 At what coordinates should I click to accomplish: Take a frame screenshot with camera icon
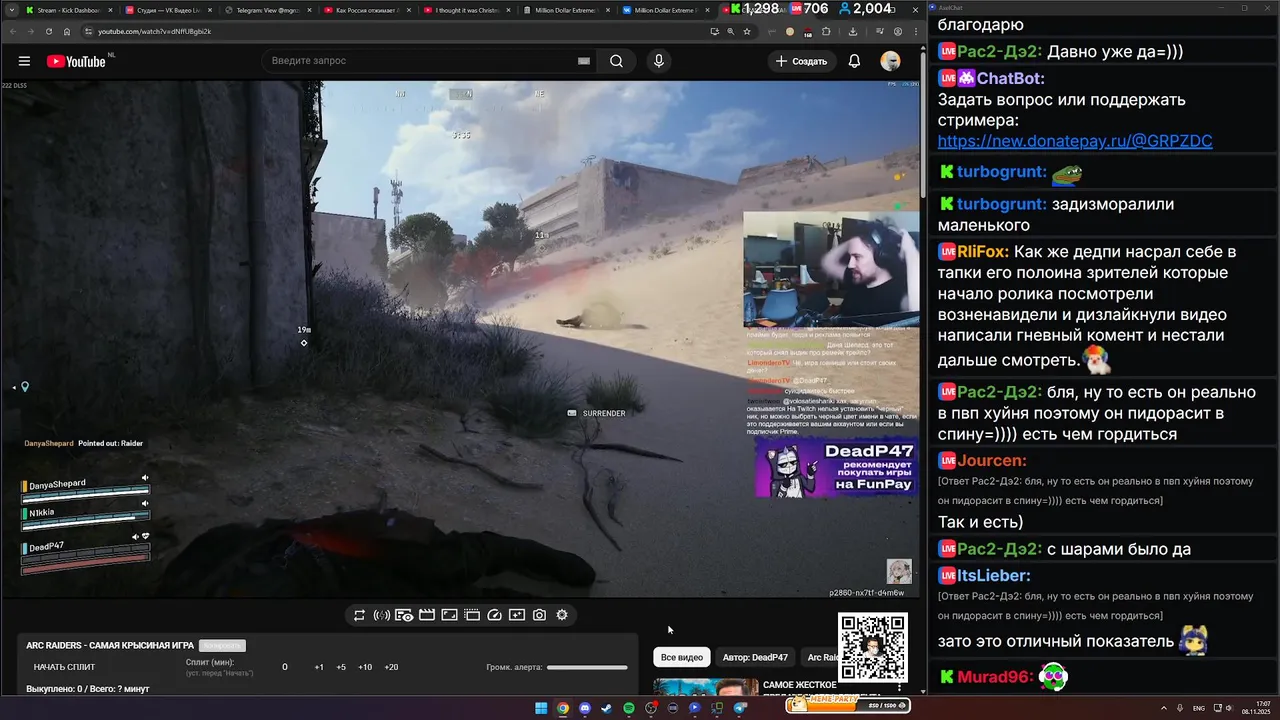tap(539, 615)
